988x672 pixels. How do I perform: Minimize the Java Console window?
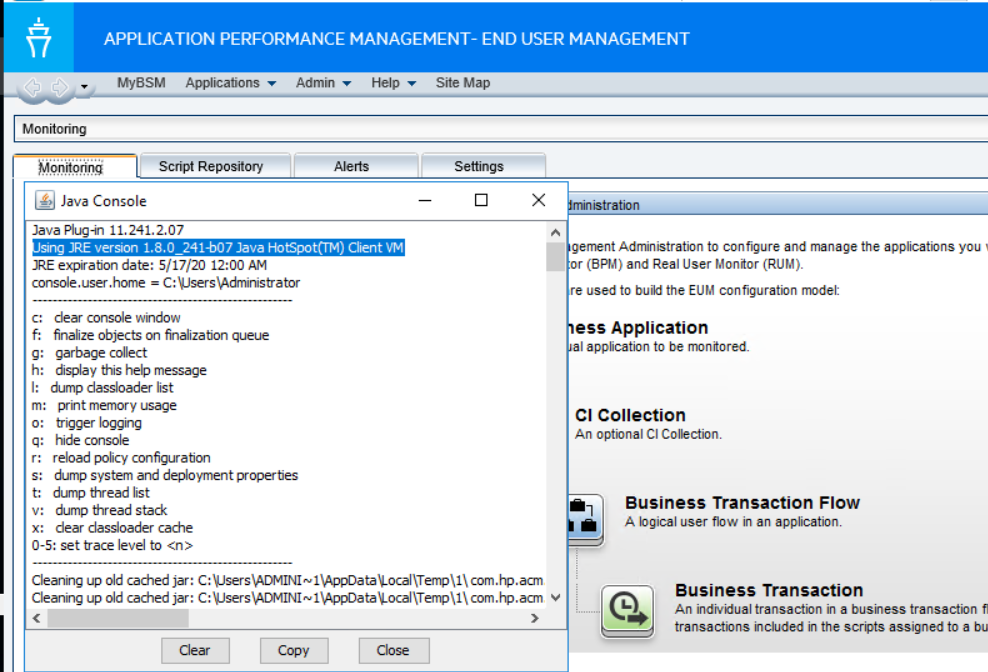click(425, 200)
